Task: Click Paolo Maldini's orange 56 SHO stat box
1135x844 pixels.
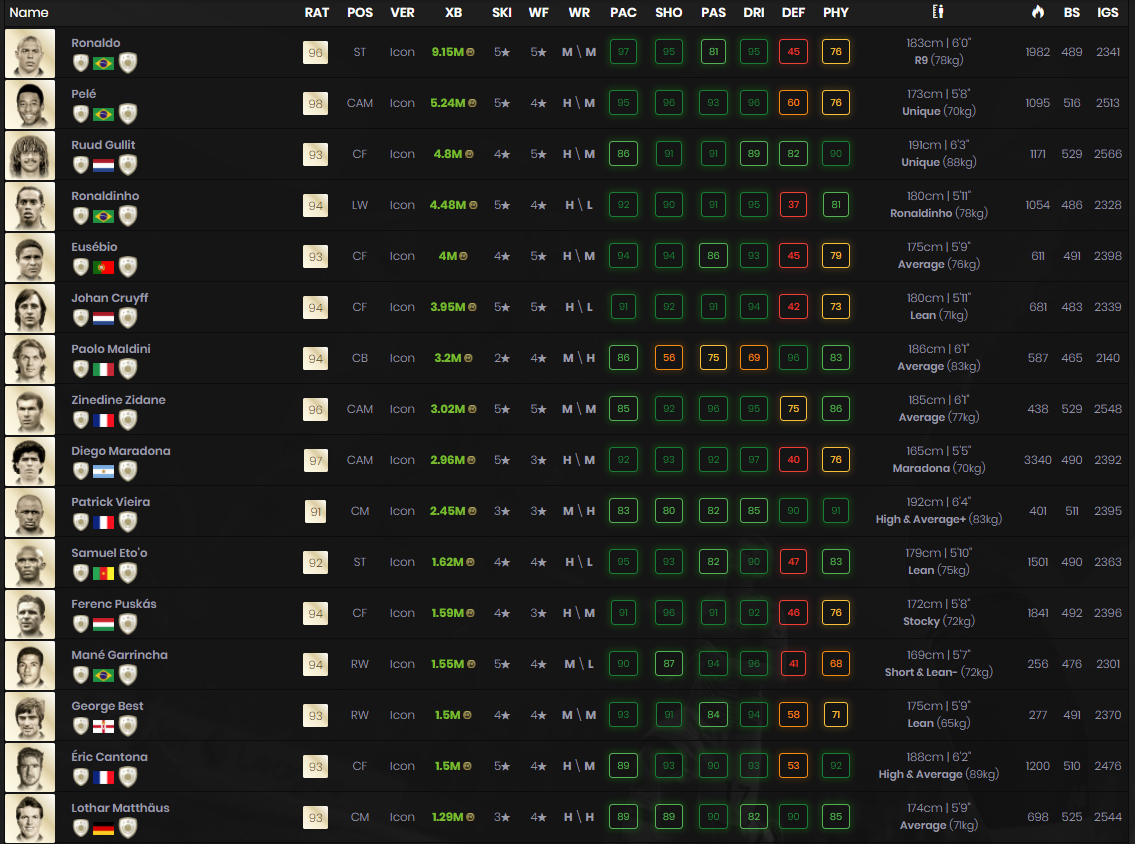Action: (x=669, y=358)
